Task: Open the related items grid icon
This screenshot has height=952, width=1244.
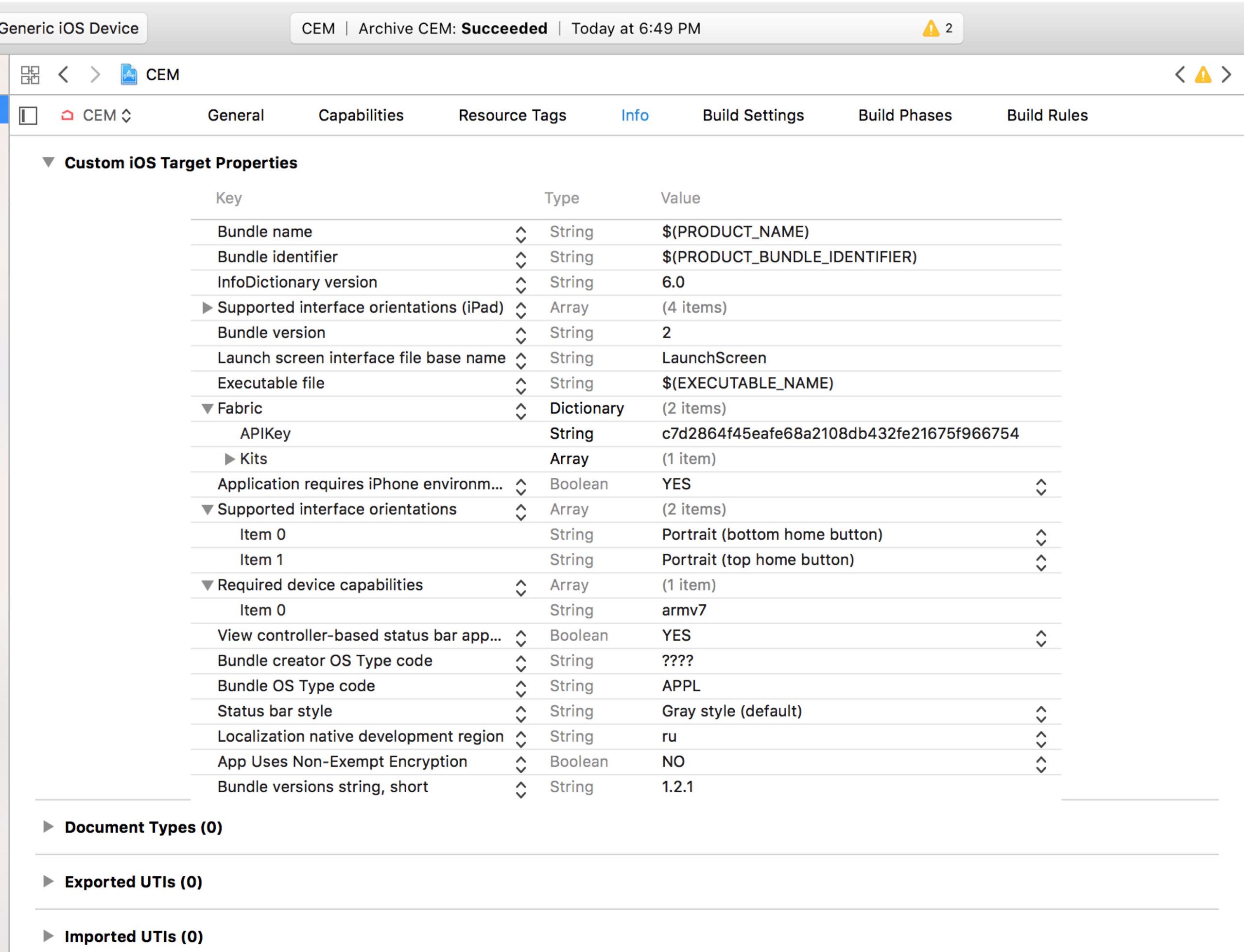Action: point(30,75)
